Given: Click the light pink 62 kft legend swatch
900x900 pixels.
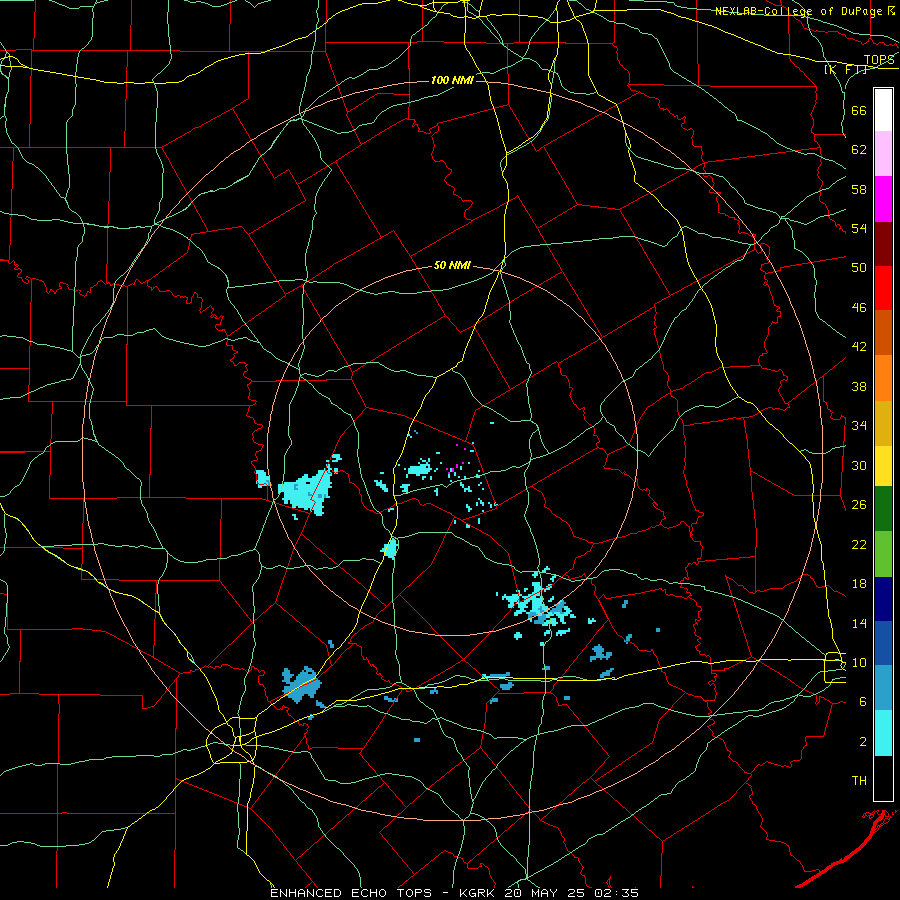Looking at the screenshot, I should 883,154.
